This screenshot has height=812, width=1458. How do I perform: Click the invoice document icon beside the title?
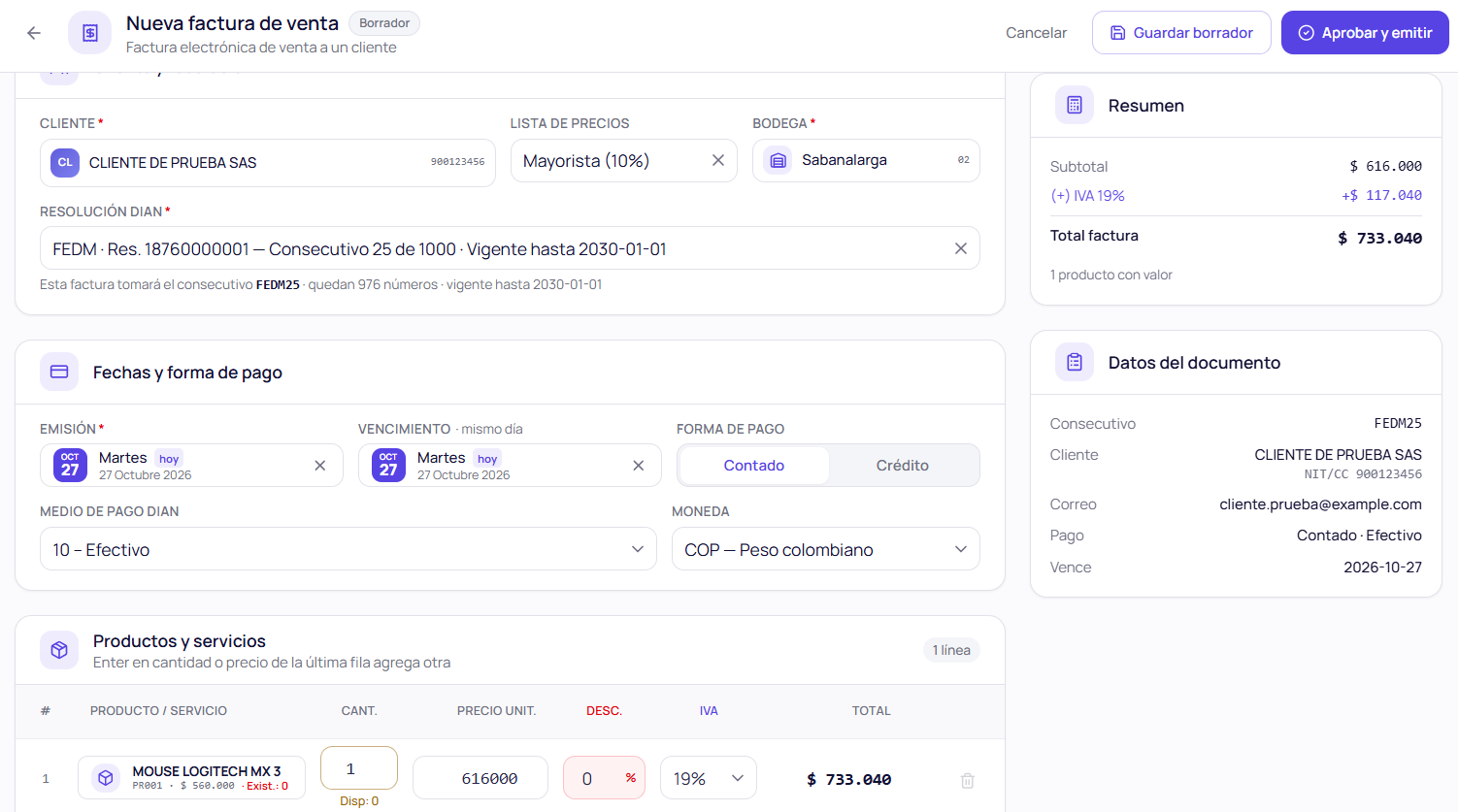89,33
